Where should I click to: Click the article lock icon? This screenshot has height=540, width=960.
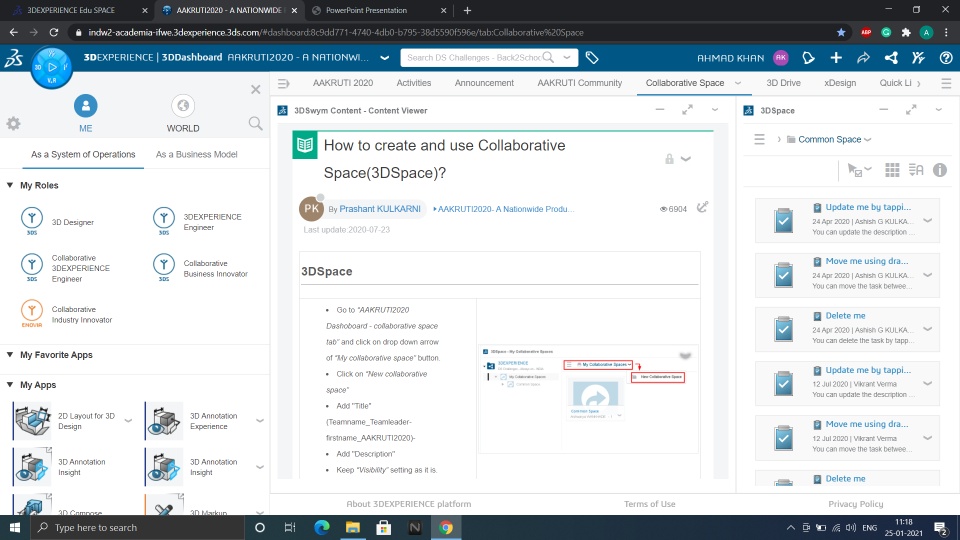[x=669, y=159]
